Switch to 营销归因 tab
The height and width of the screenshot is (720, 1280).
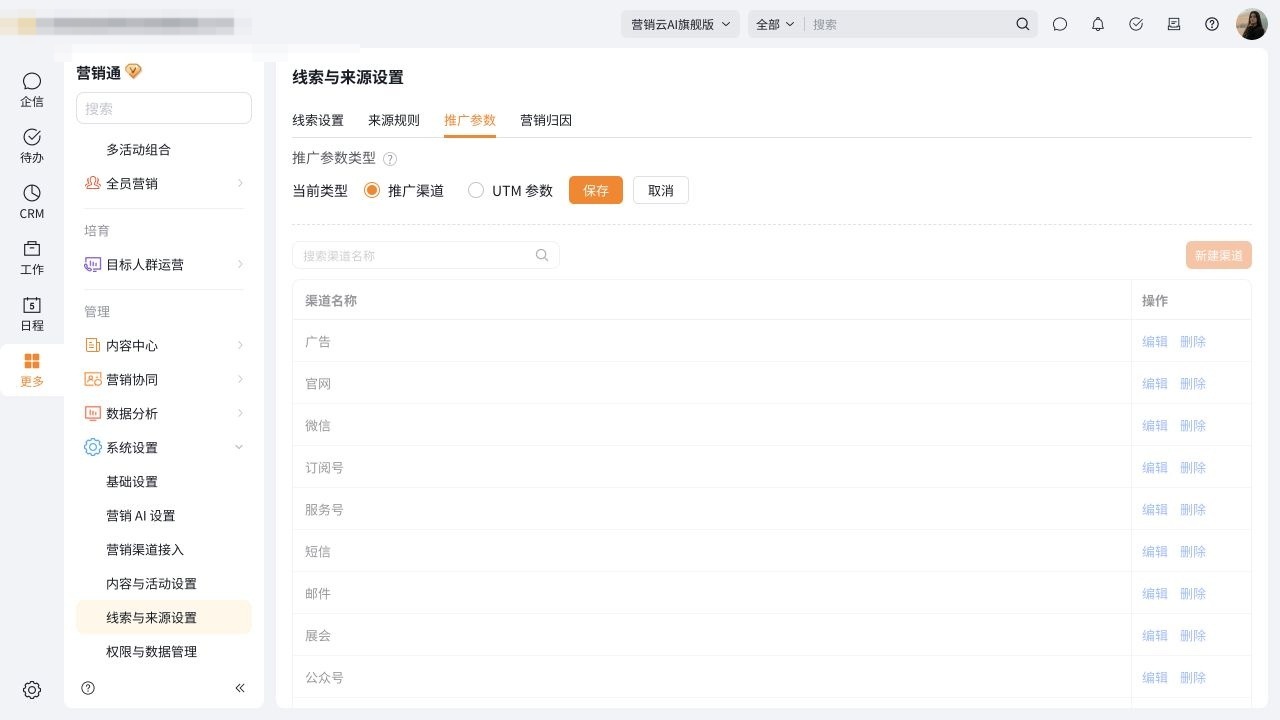point(546,121)
